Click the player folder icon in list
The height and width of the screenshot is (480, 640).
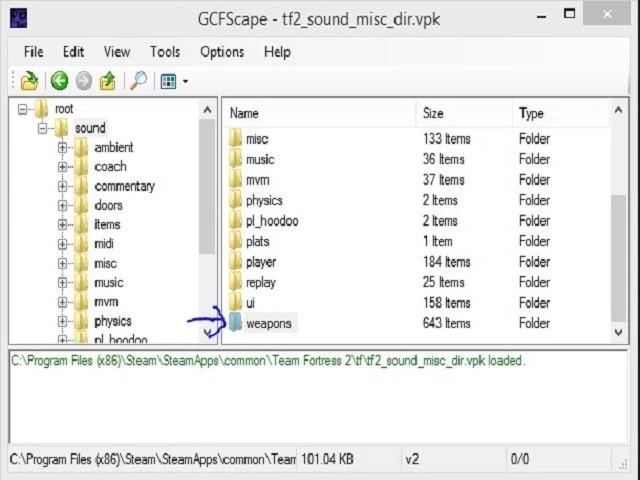[235, 262]
